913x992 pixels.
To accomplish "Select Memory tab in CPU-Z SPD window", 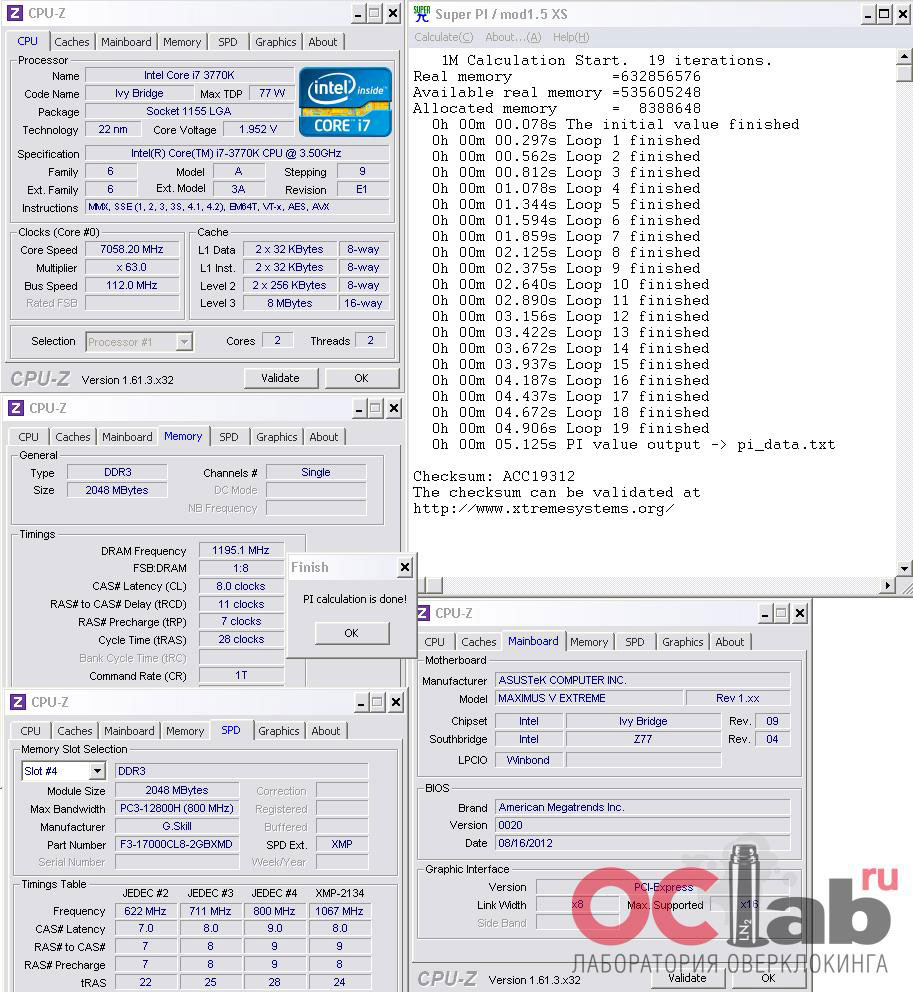I will point(185,731).
